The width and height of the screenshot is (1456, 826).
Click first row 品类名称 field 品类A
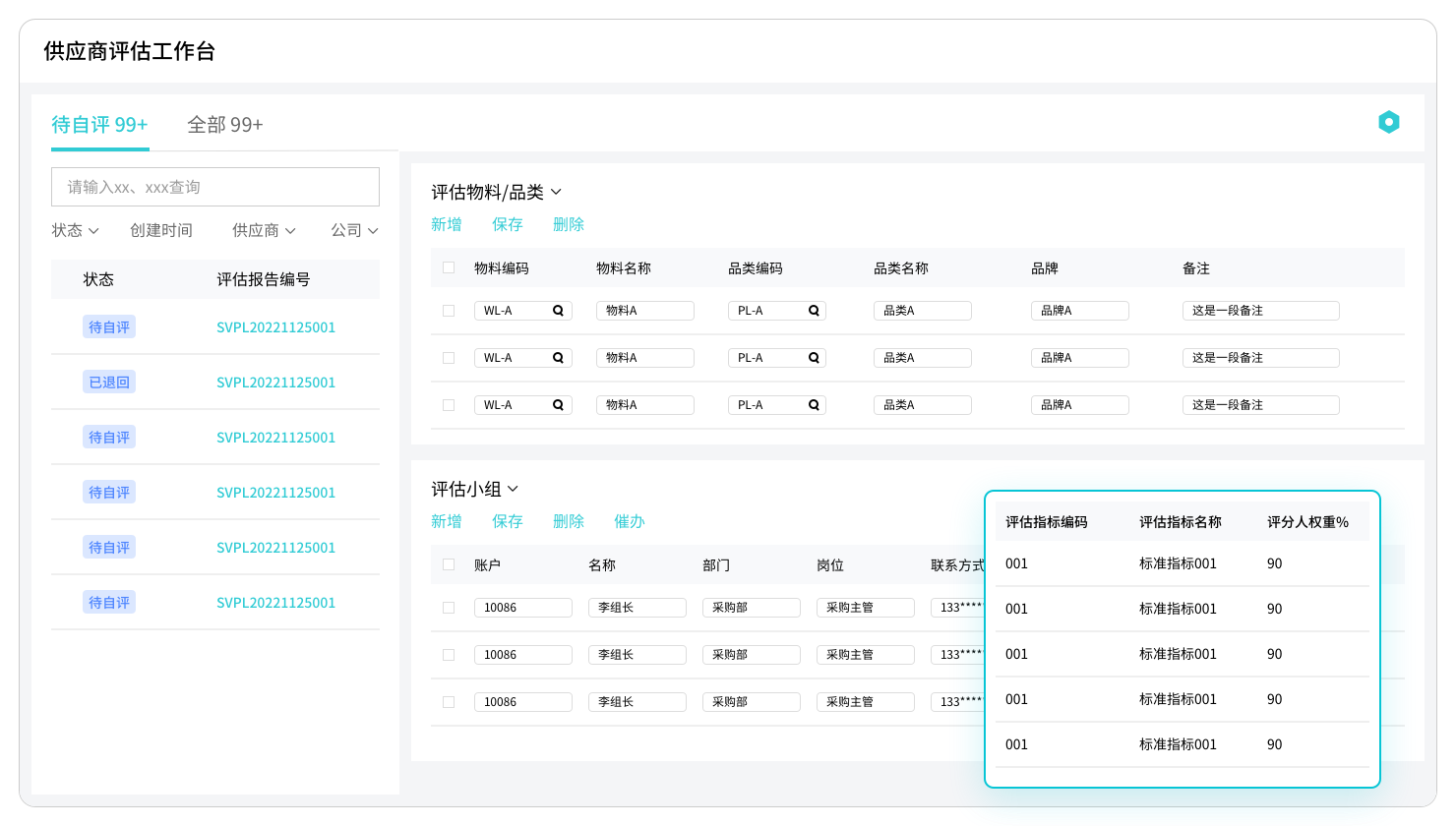[923, 311]
